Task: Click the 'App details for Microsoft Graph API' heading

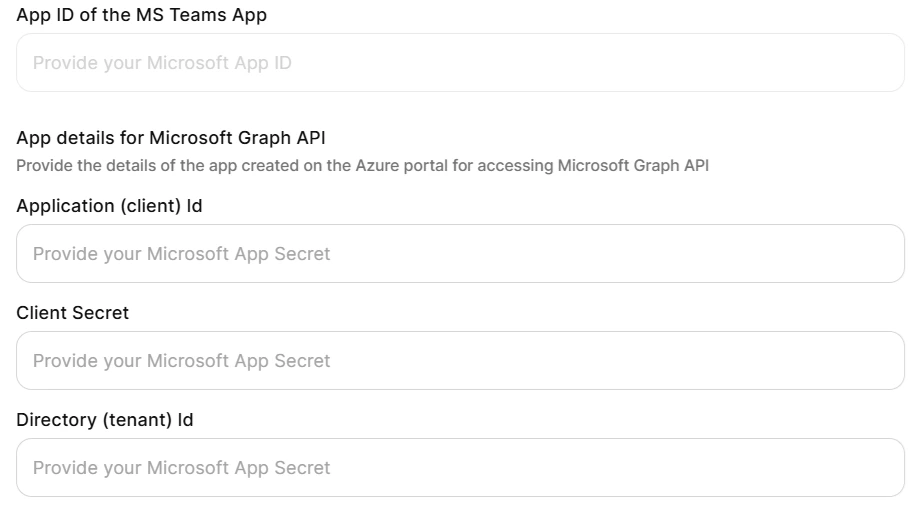Action: pyautogui.click(x=171, y=137)
